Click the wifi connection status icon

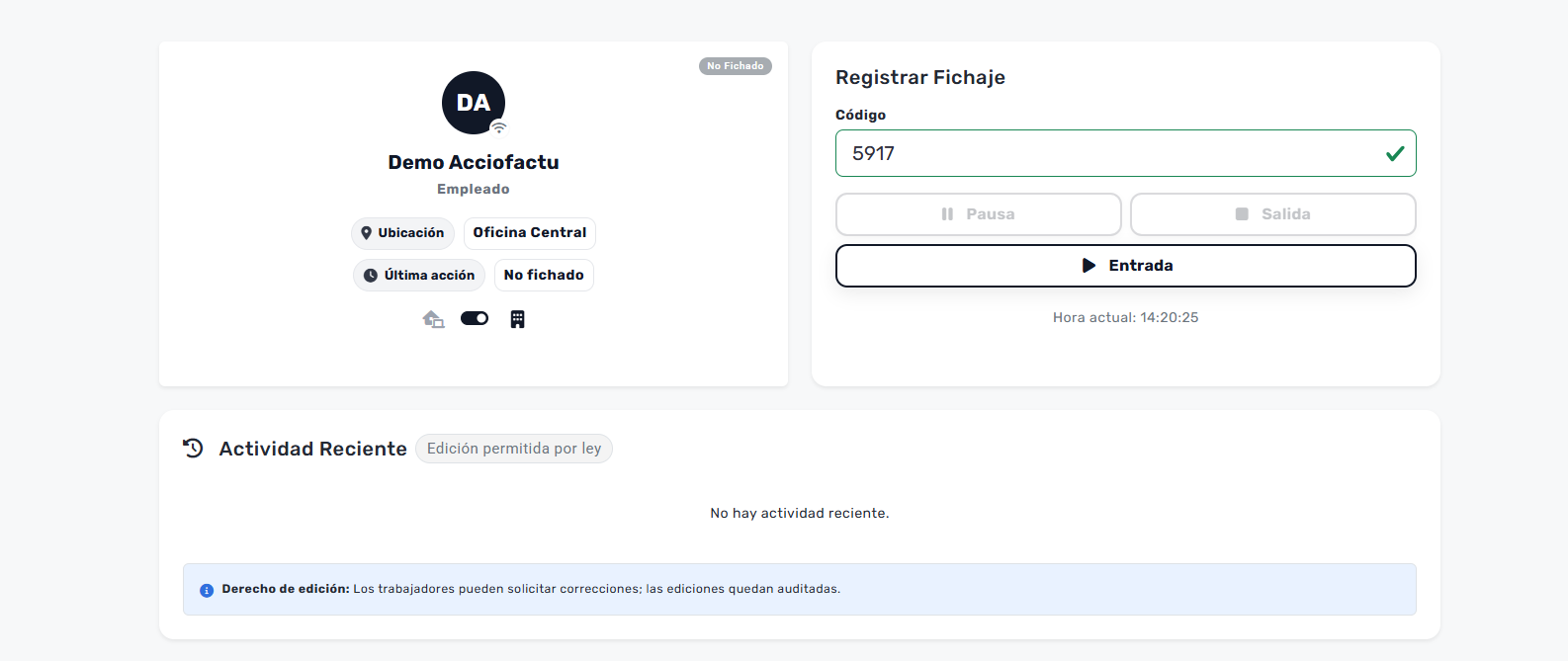tap(499, 127)
